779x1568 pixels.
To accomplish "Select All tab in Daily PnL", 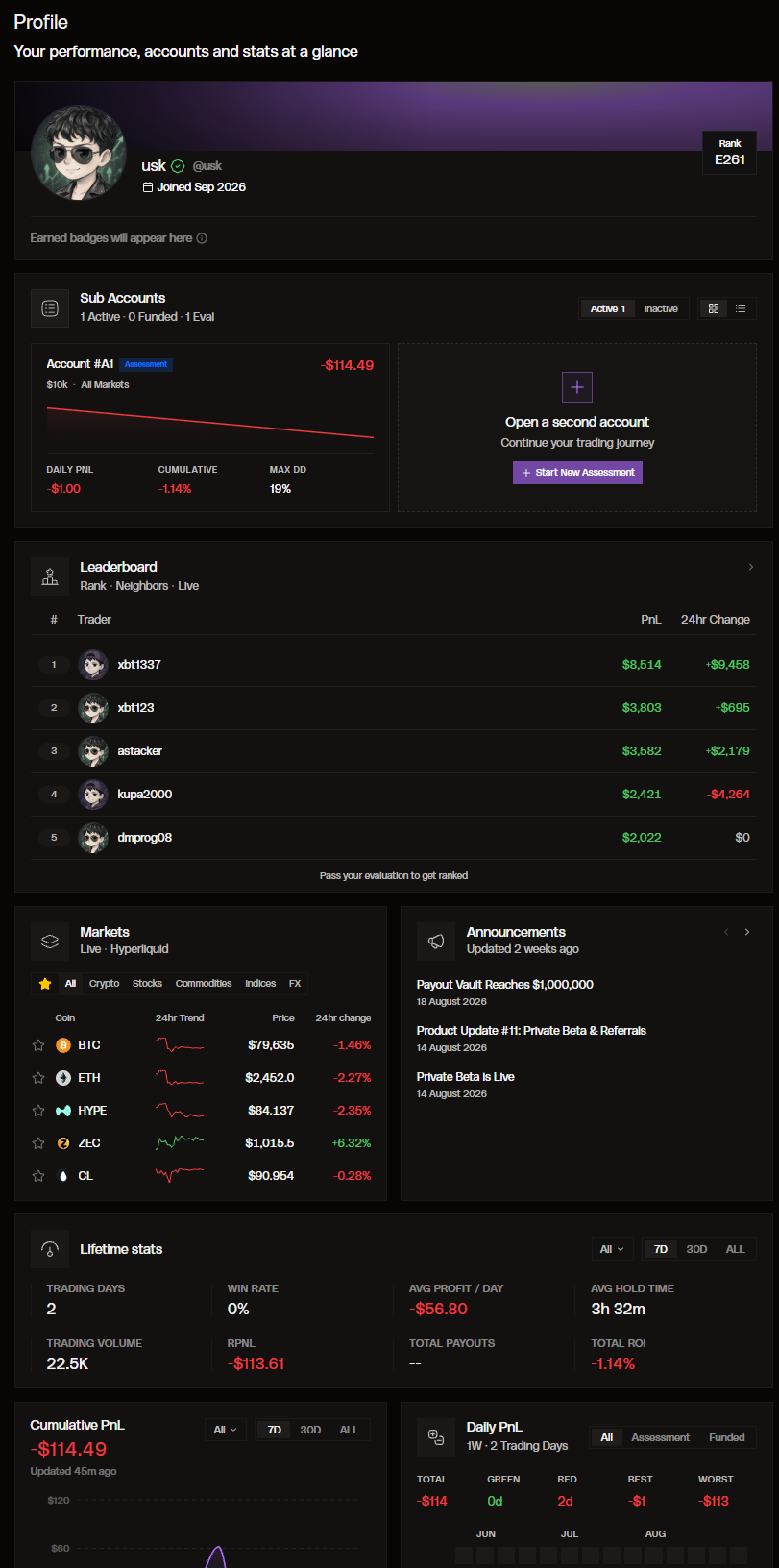I will coord(607,1437).
